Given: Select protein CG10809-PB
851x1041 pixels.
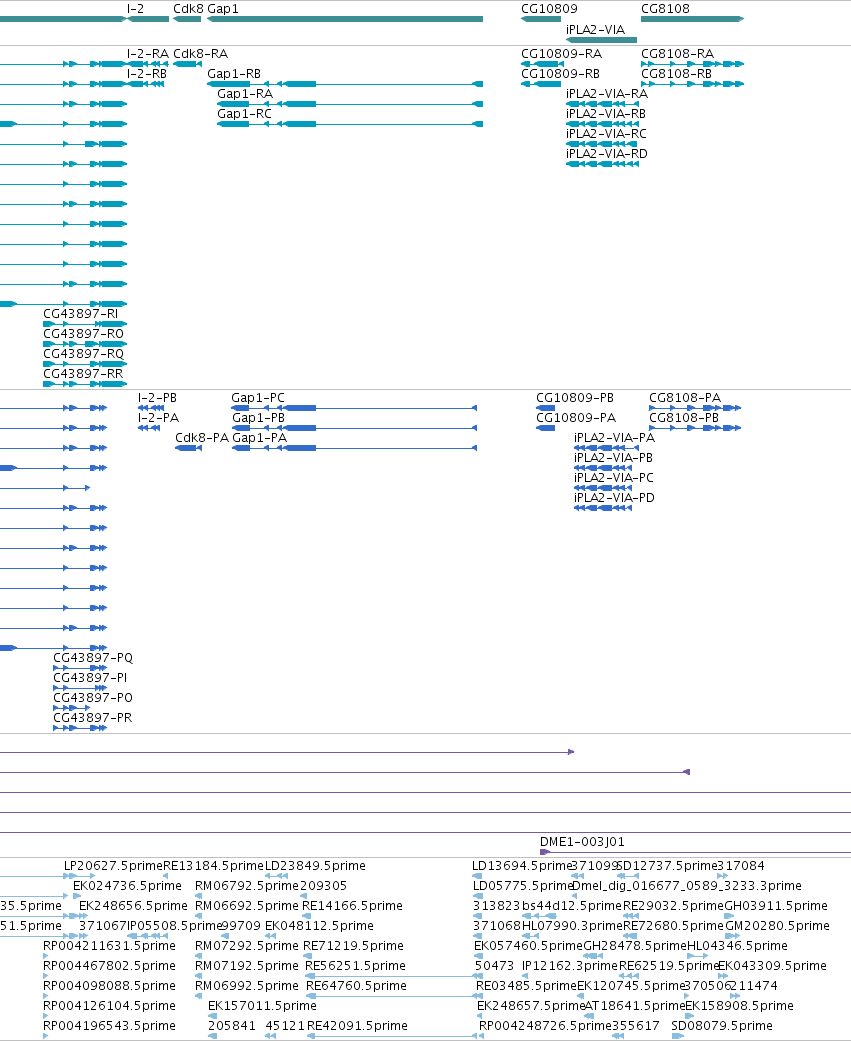Looking at the screenshot, I should coord(575,398).
